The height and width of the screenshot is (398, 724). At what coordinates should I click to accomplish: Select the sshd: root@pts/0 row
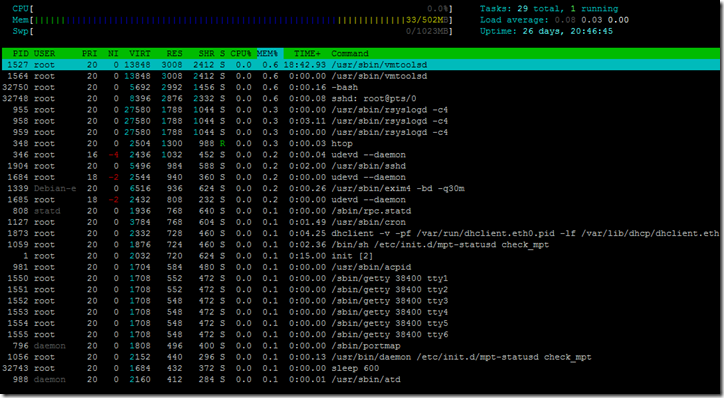(x=361, y=98)
